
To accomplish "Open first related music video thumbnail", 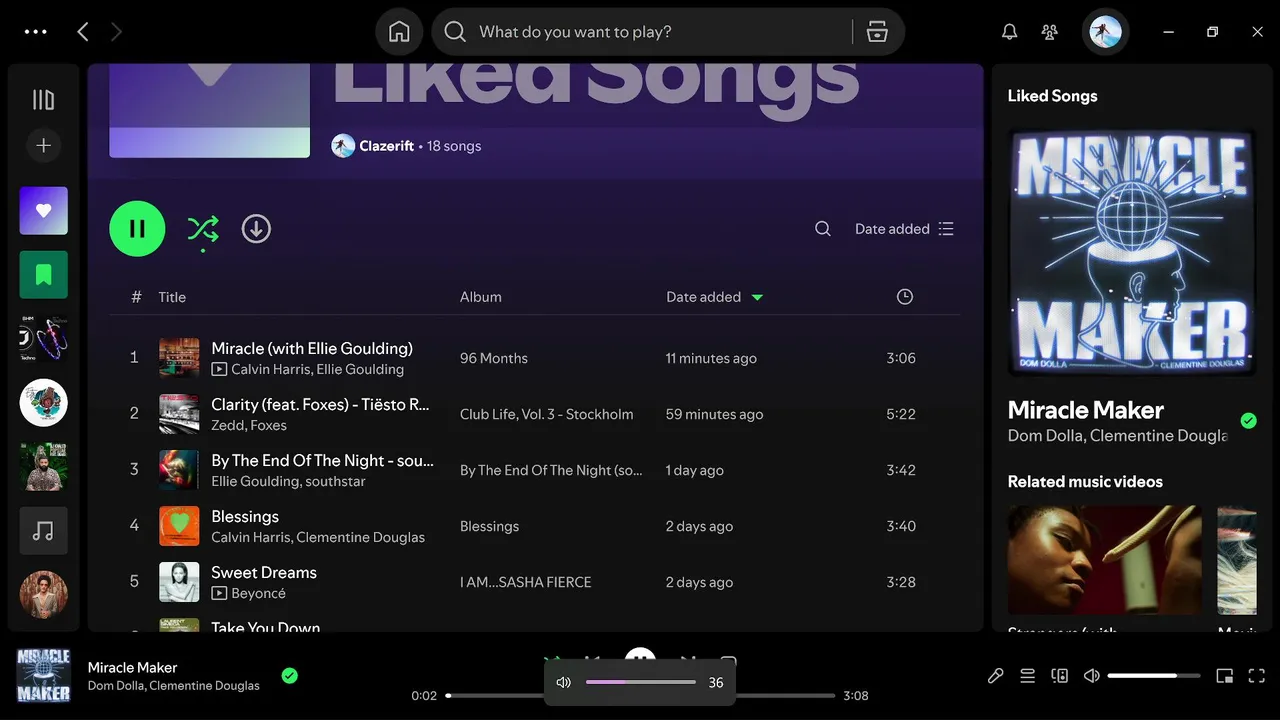I will click(1105, 560).
